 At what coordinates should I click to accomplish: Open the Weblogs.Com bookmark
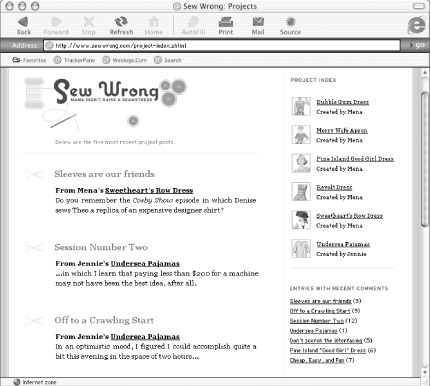[124, 60]
